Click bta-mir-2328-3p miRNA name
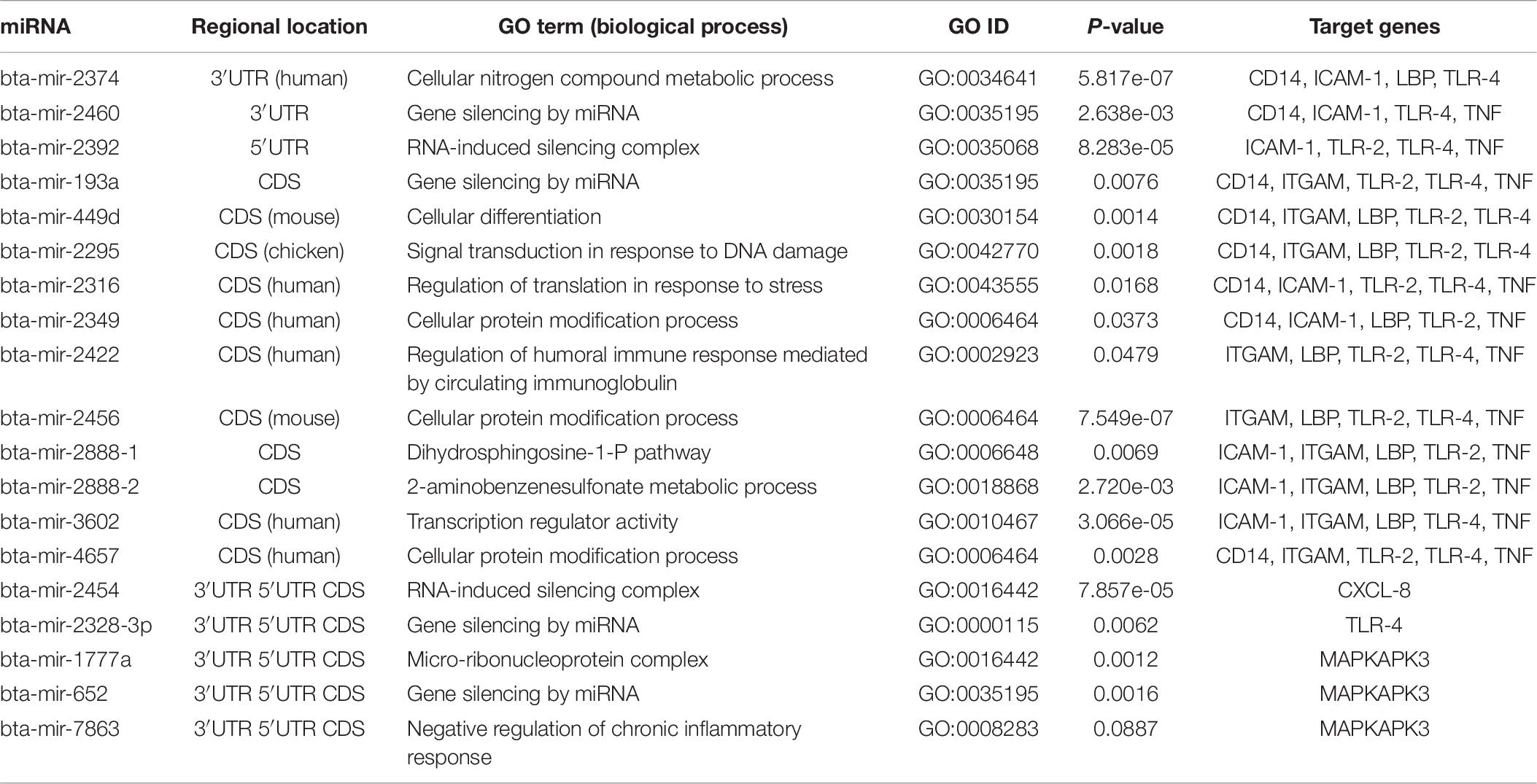Image resolution: width=1537 pixels, height=784 pixels. click(76, 626)
